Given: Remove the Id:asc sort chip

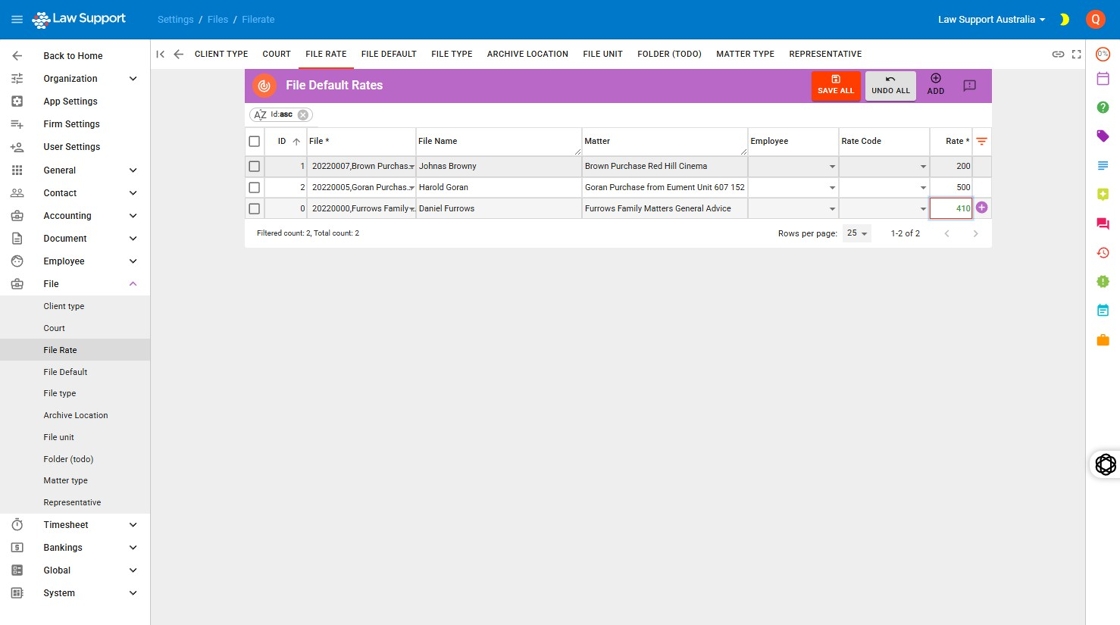Looking at the screenshot, I should pyautogui.click(x=303, y=115).
